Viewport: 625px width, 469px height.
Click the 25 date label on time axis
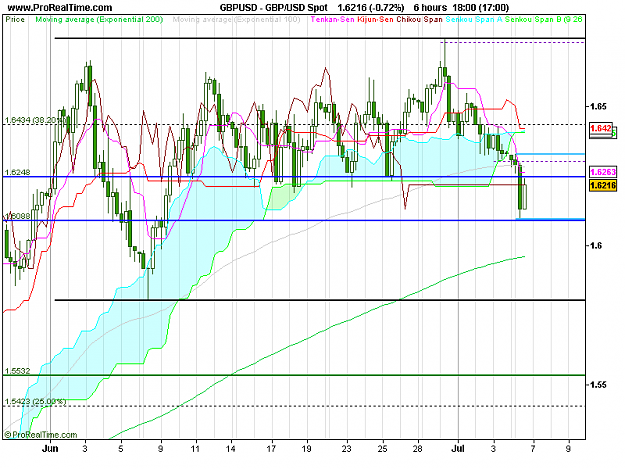[x=382, y=449]
